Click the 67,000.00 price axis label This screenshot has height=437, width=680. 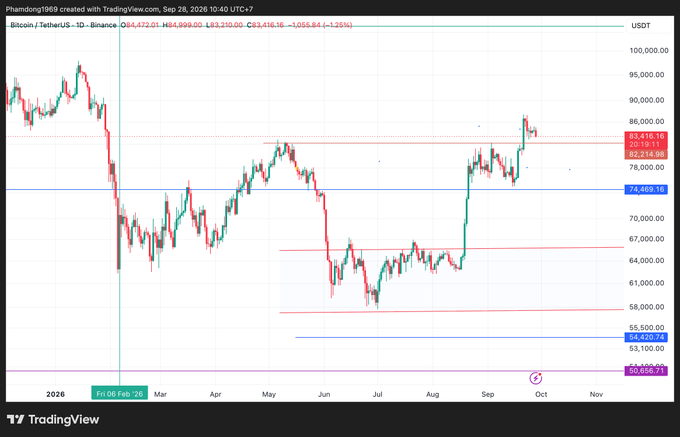tap(647, 238)
